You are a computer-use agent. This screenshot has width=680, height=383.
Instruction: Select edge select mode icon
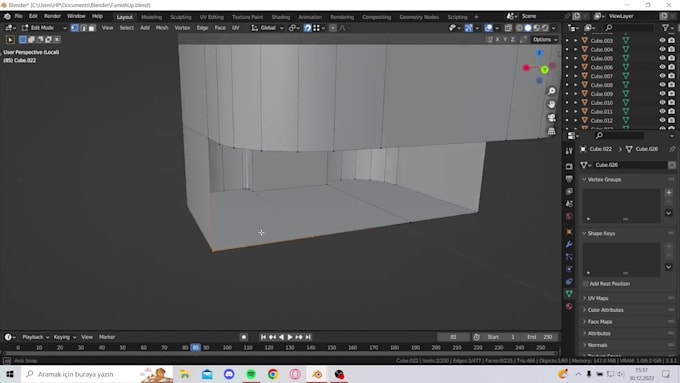click(83, 28)
